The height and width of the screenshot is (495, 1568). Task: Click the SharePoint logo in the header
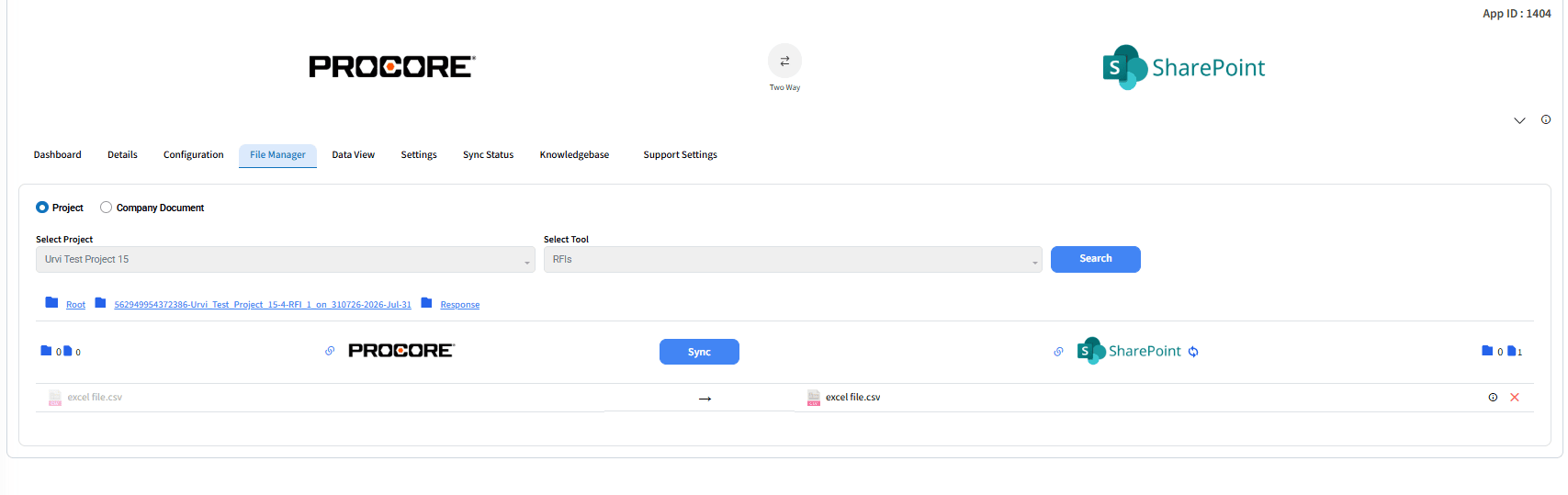coord(1184,67)
